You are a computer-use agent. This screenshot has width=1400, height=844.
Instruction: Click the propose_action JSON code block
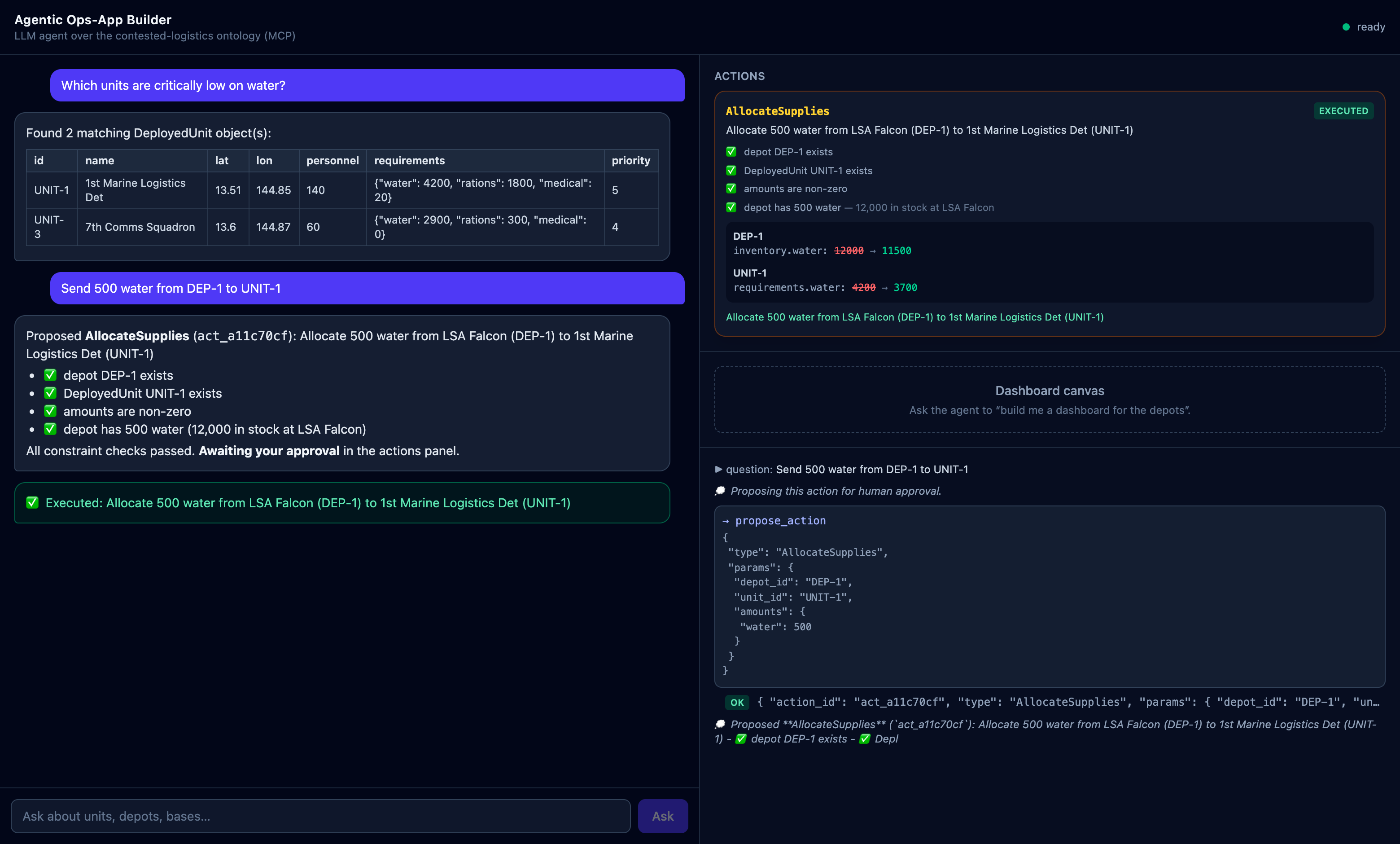(x=1050, y=596)
